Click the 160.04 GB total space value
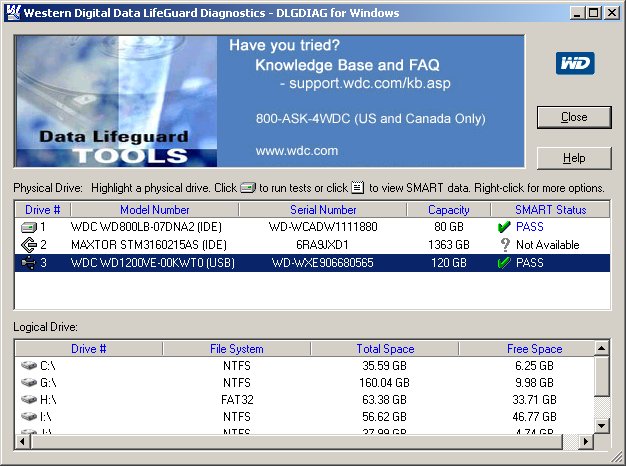The height and width of the screenshot is (466, 626). coord(384,383)
